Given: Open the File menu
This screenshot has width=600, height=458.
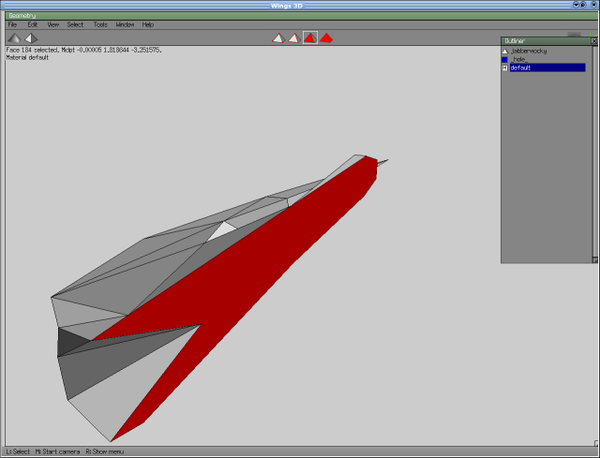Looking at the screenshot, I should click(13, 24).
